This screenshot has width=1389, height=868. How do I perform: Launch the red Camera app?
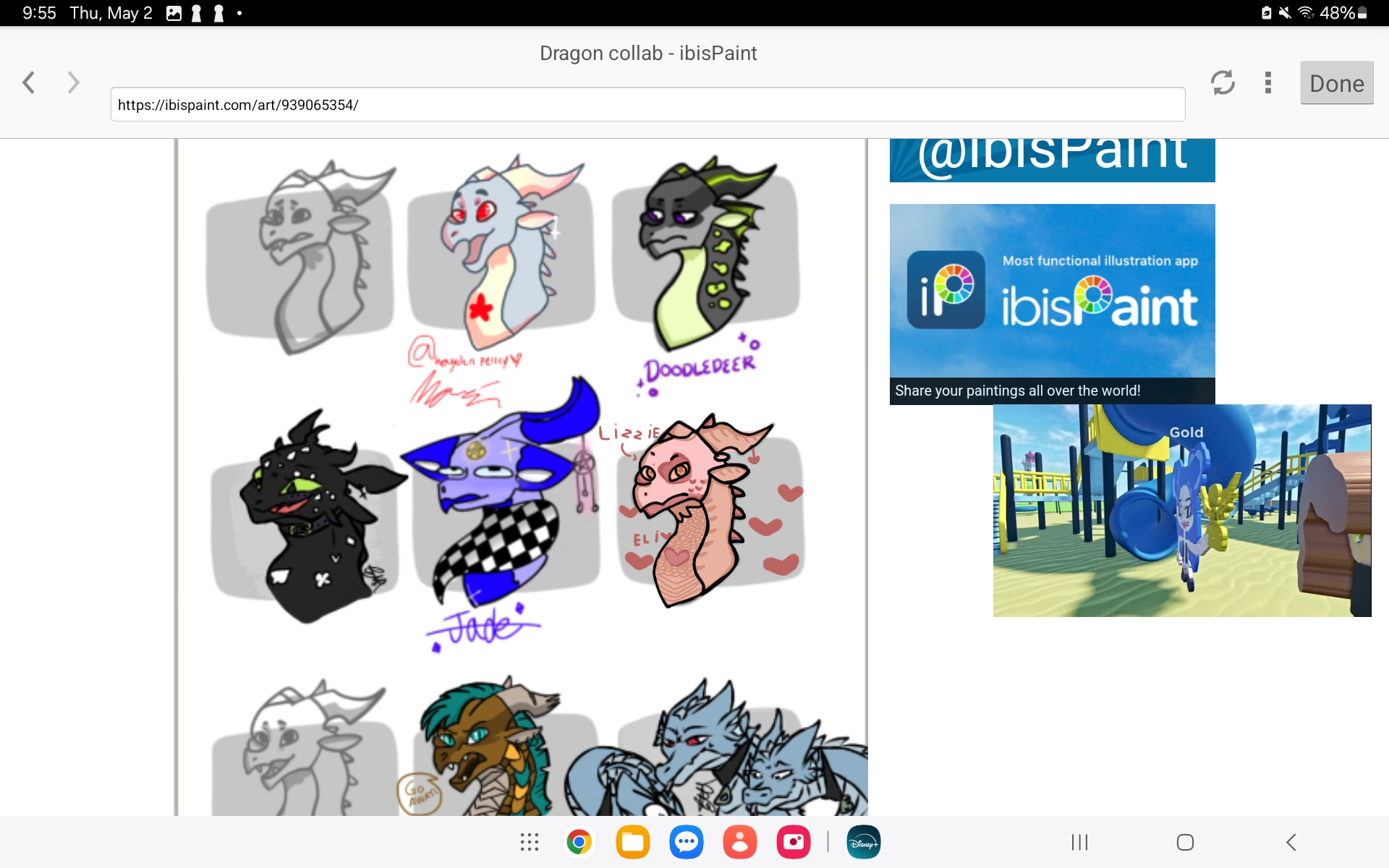tap(793, 842)
